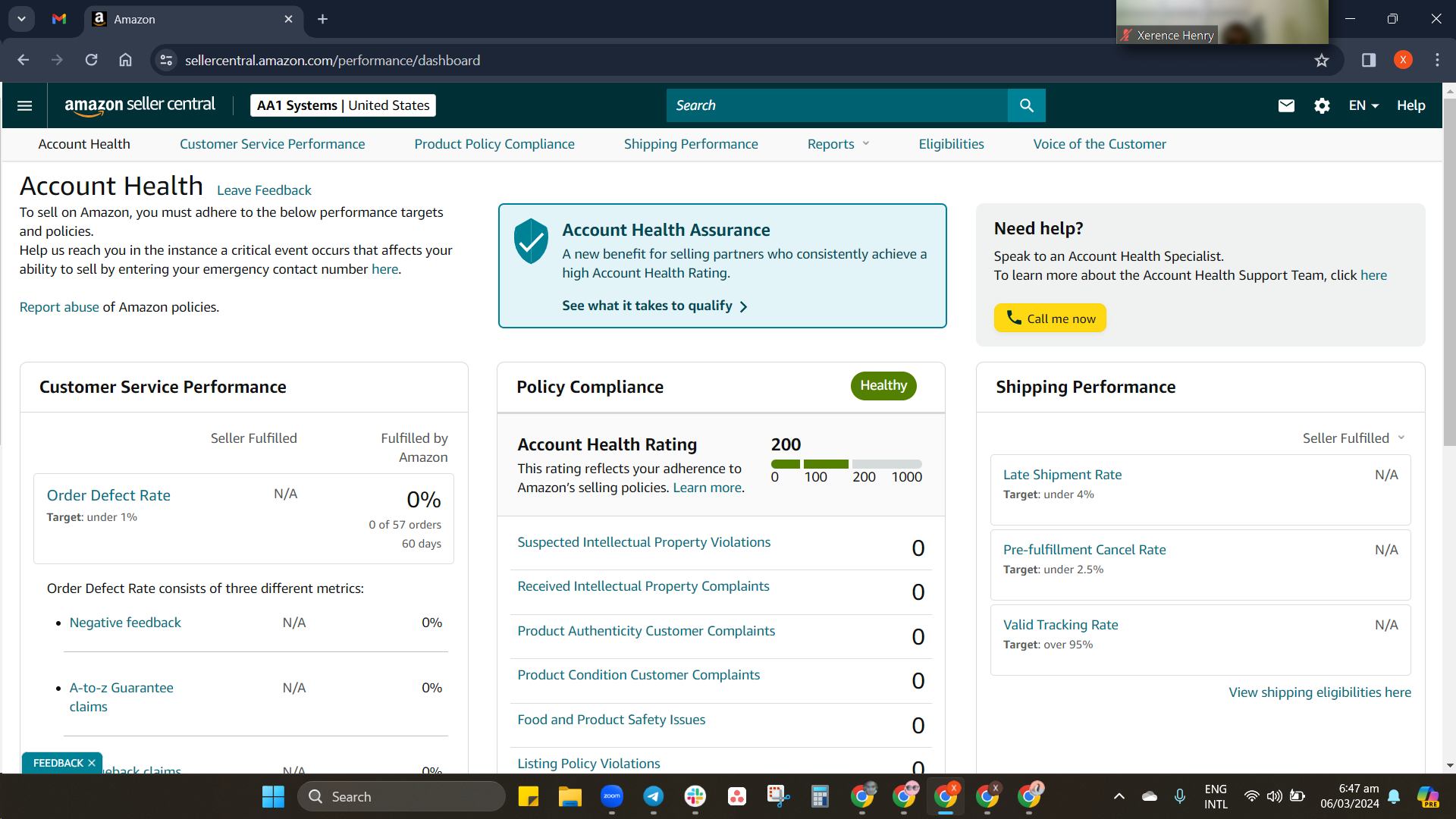The height and width of the screenshot is (819, 1456).
Task: Open the buyer messages envelope icon
Action: [1286, 105]
